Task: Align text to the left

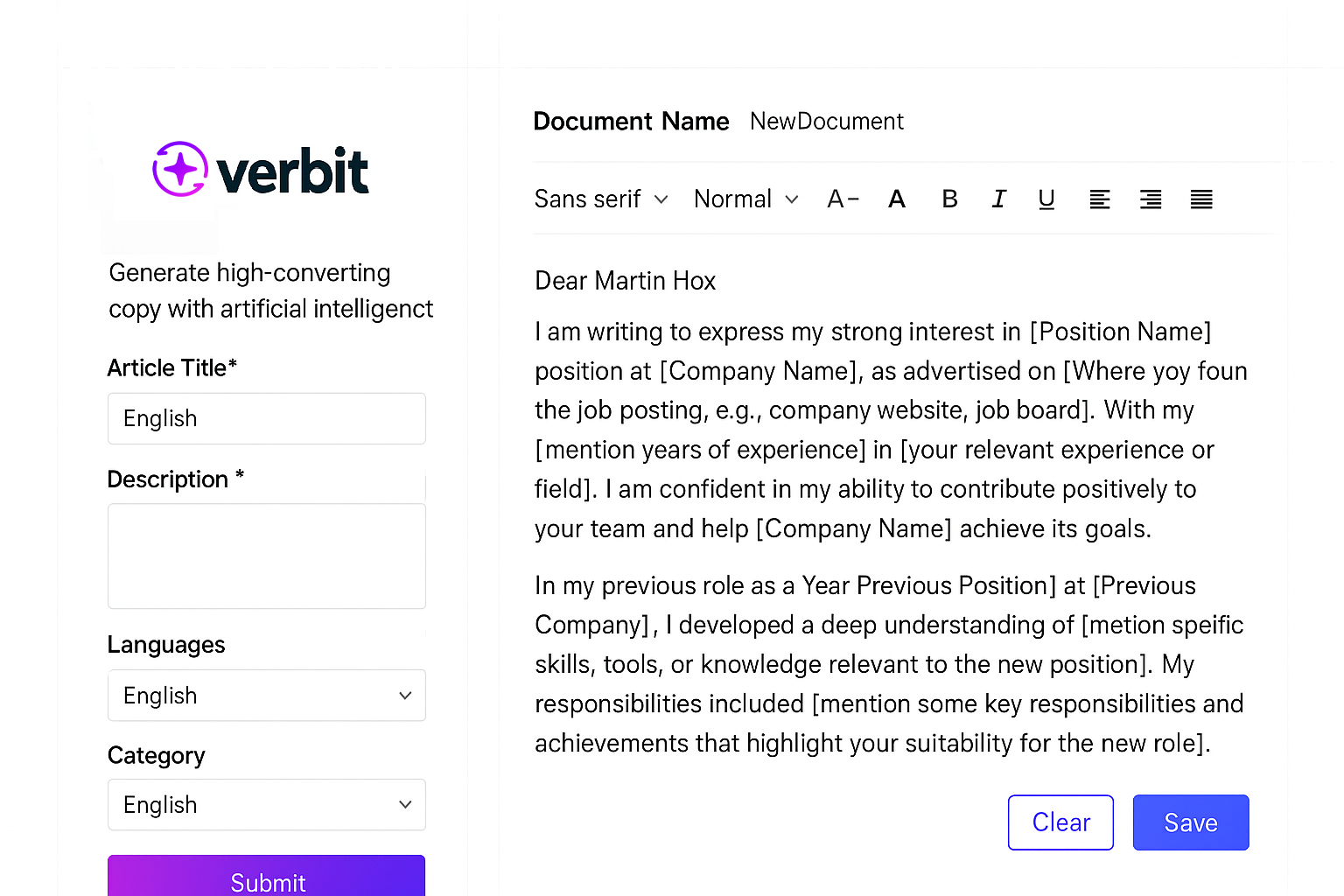Action: (x=1100, y=199)
